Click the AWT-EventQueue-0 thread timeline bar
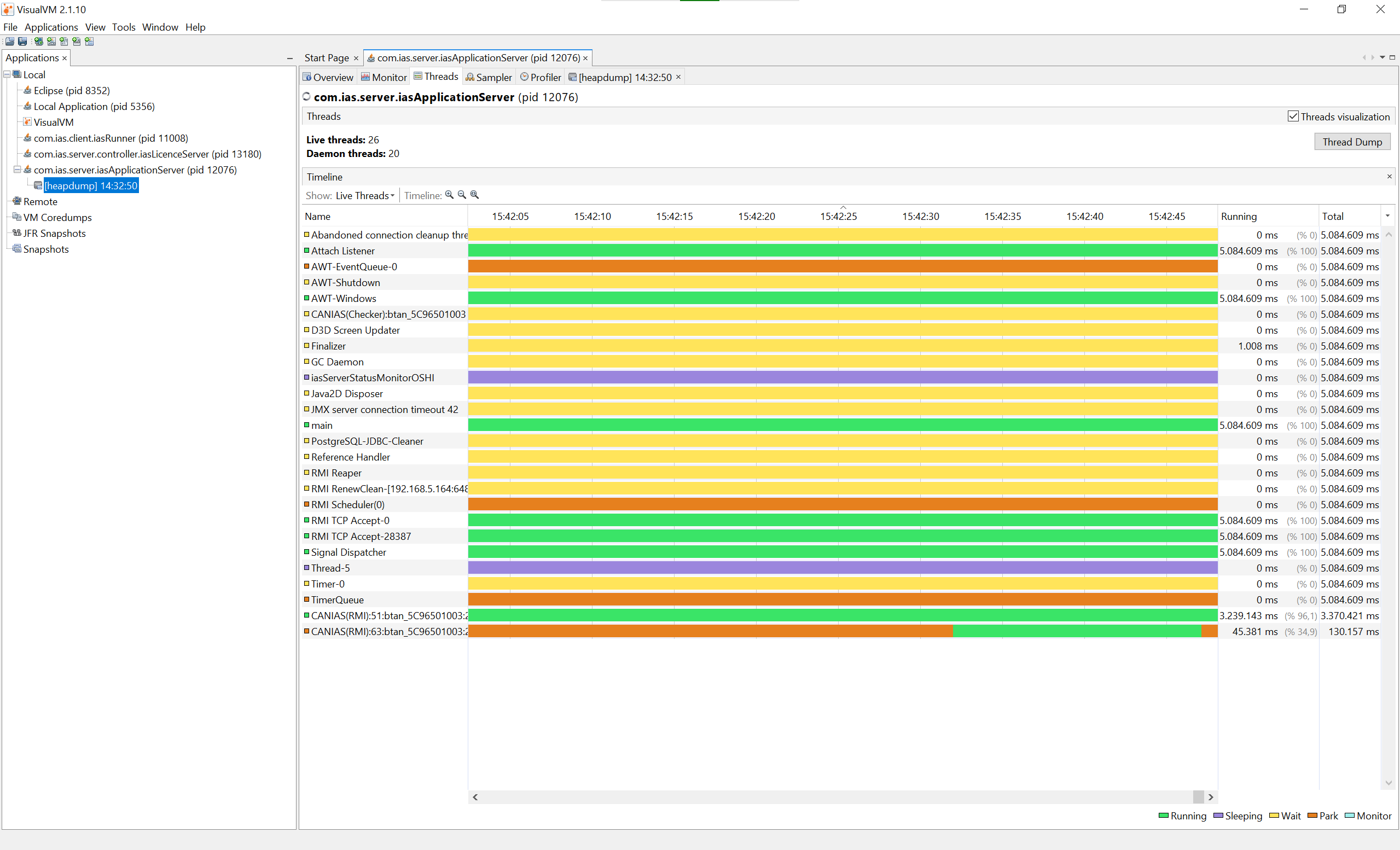The height and width of the screenshot is (850, 1400). tap(843, 266)
